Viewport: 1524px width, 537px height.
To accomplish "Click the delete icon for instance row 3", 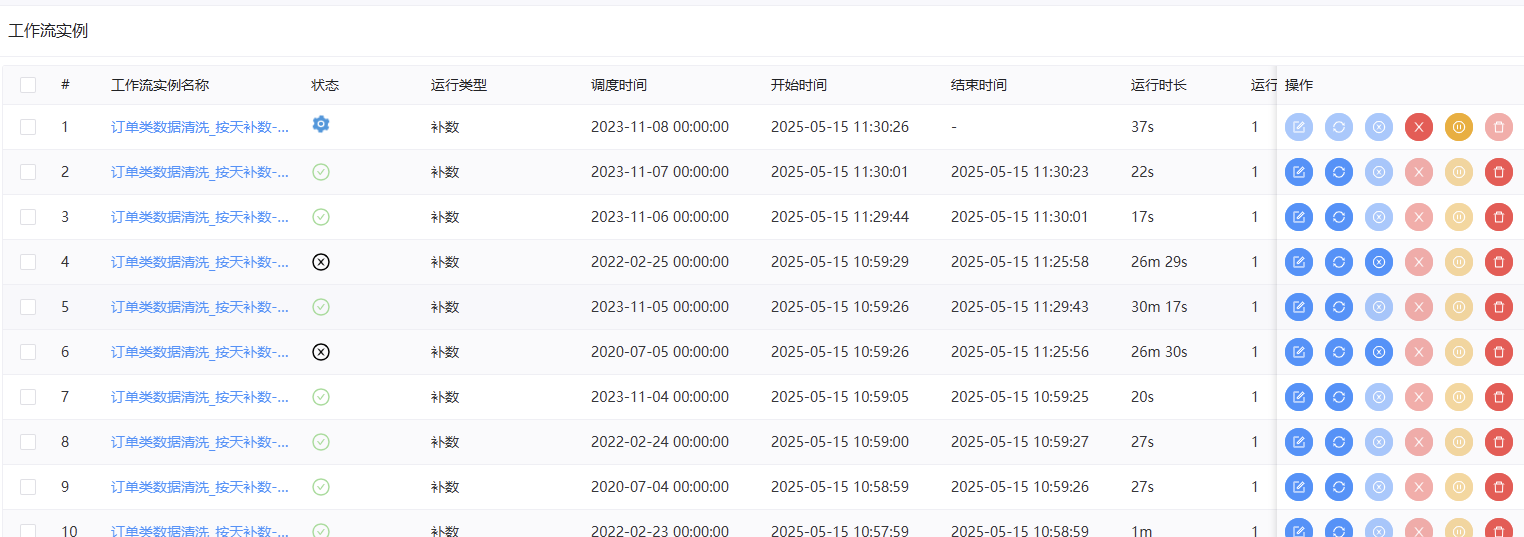I will tap(1498, 217).
